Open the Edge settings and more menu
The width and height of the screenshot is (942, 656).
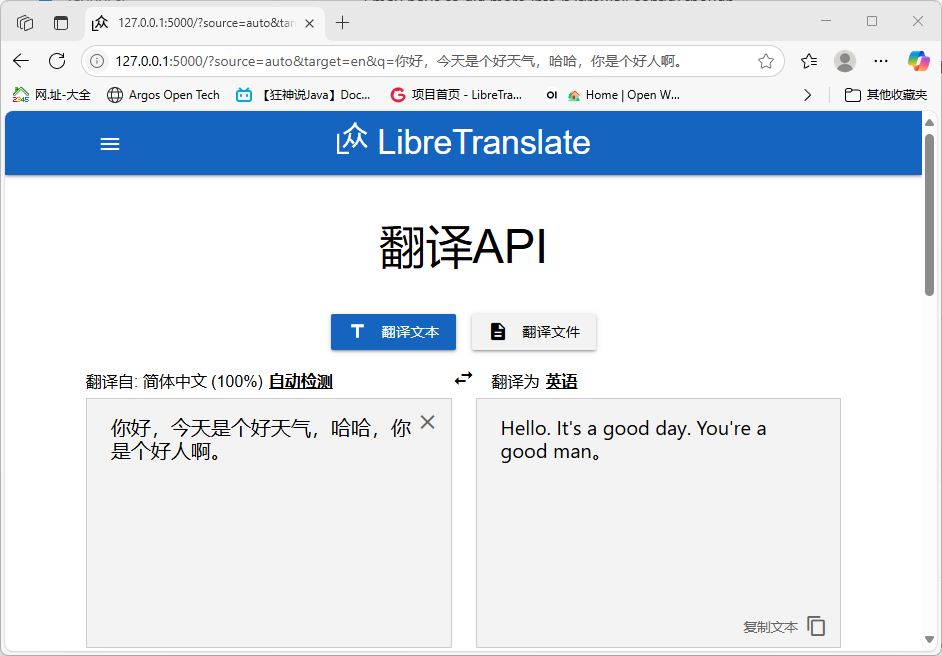click(x=881, y=61)
